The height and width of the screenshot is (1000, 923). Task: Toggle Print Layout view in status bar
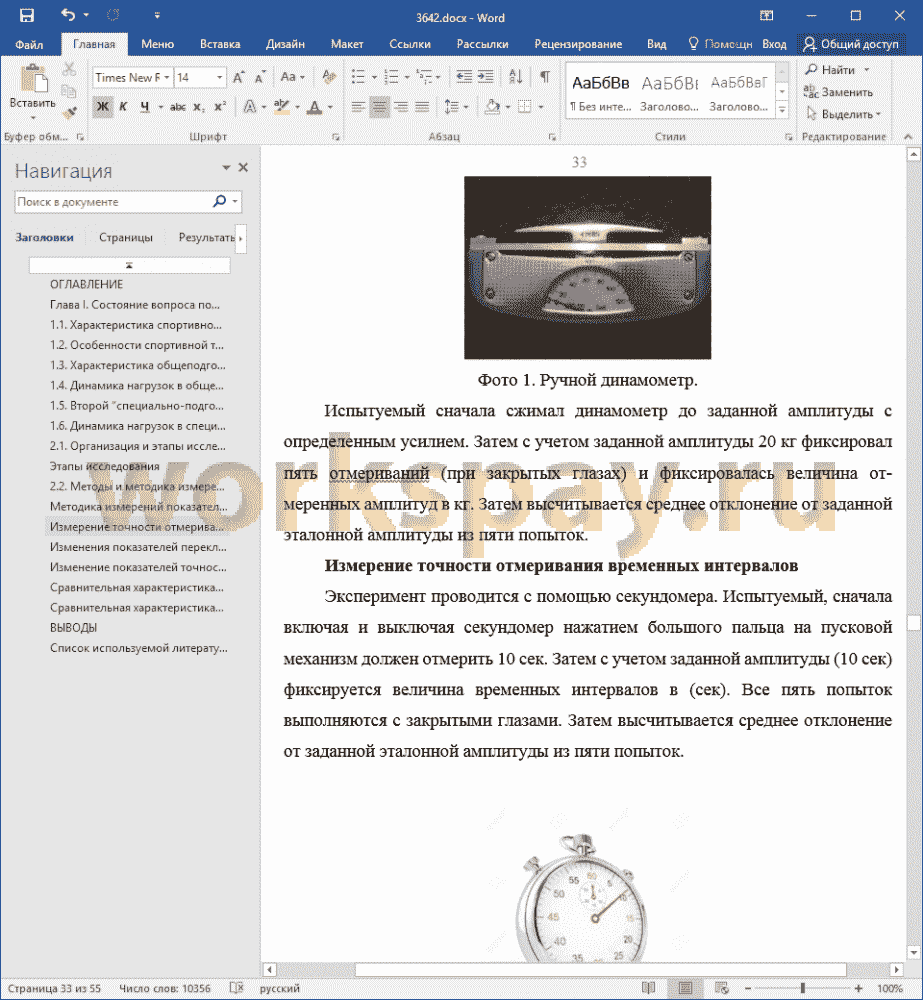click(685, 988)
